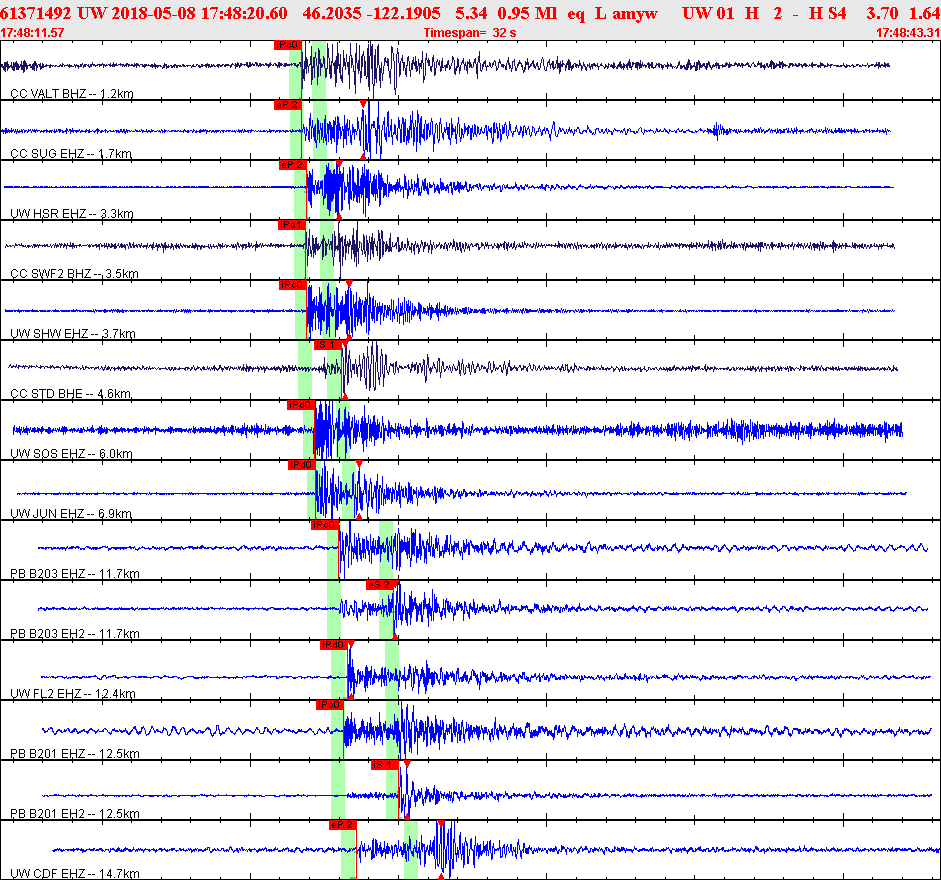Click the eS 2 pick flag on PB B203 EH2

point(379,585)
